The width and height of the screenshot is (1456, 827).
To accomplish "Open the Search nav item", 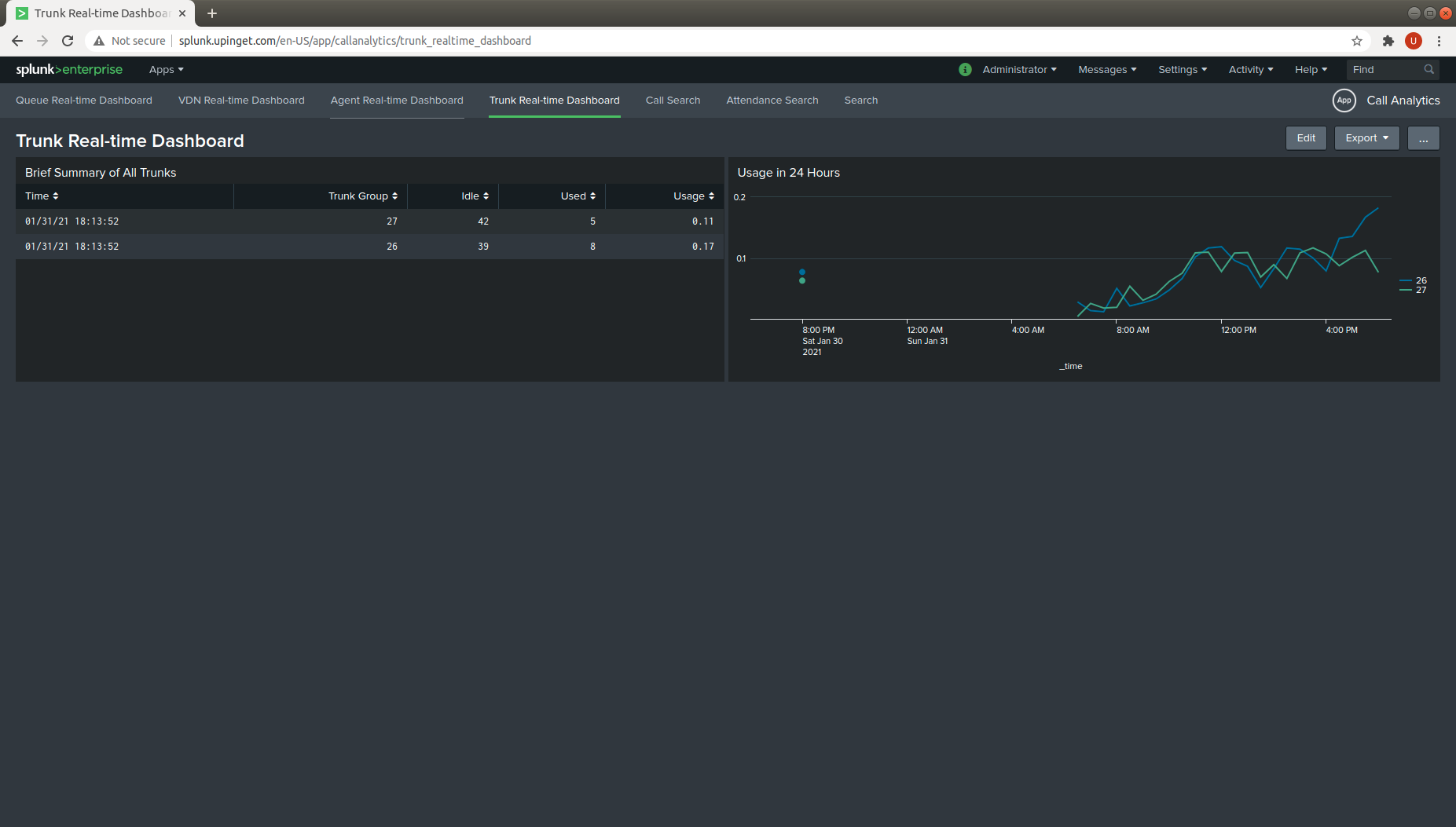I will pos(861,101).
